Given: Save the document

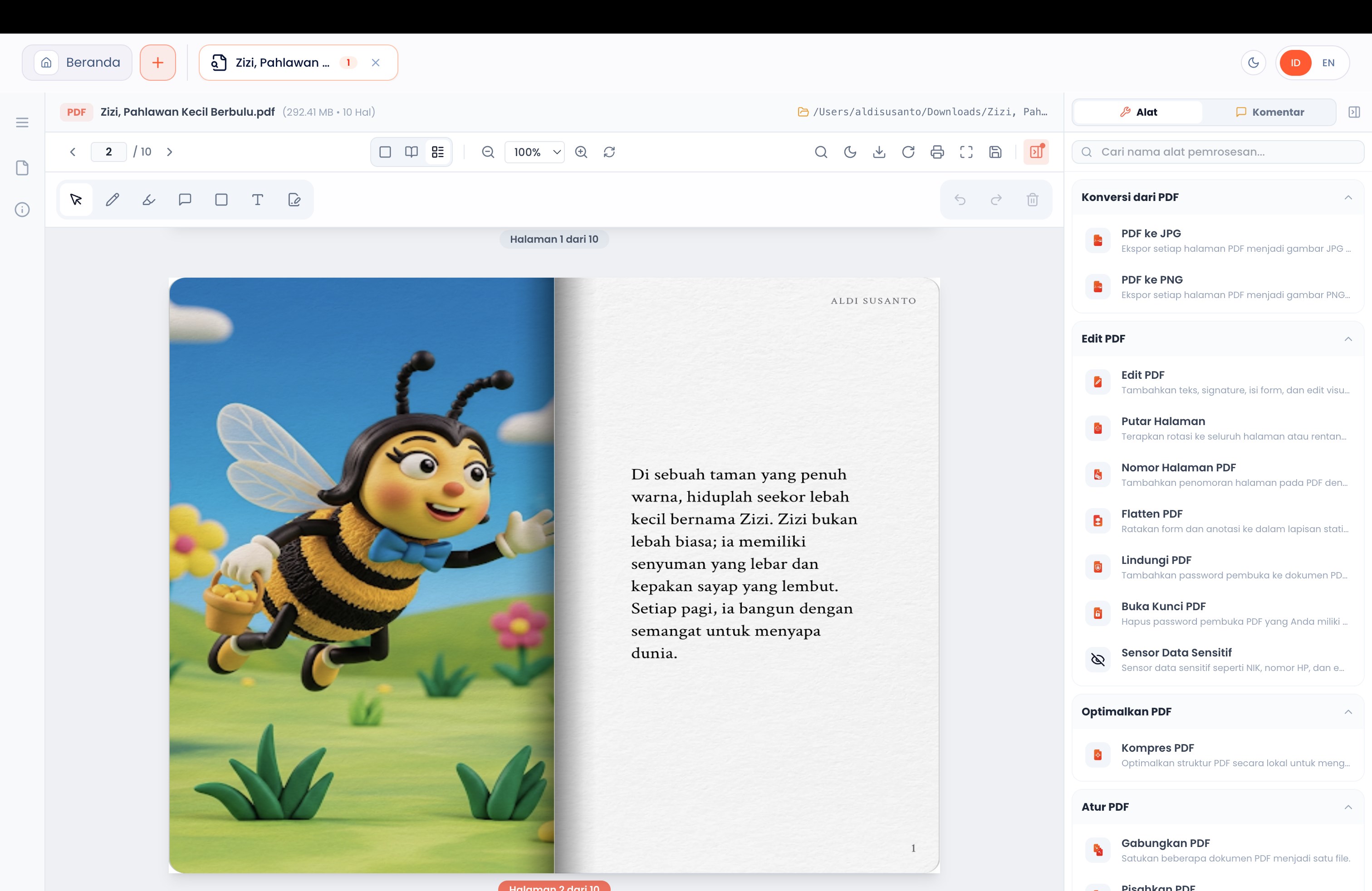Looking at the screenshot, I should pyautogui.click(x=995, y=152).
